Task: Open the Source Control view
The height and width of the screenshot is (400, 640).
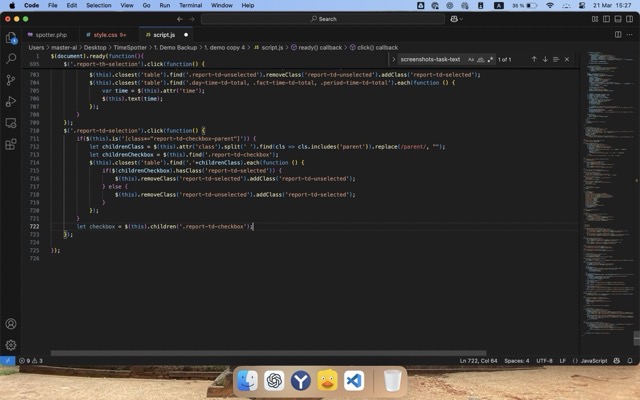Action: point(11,80)
